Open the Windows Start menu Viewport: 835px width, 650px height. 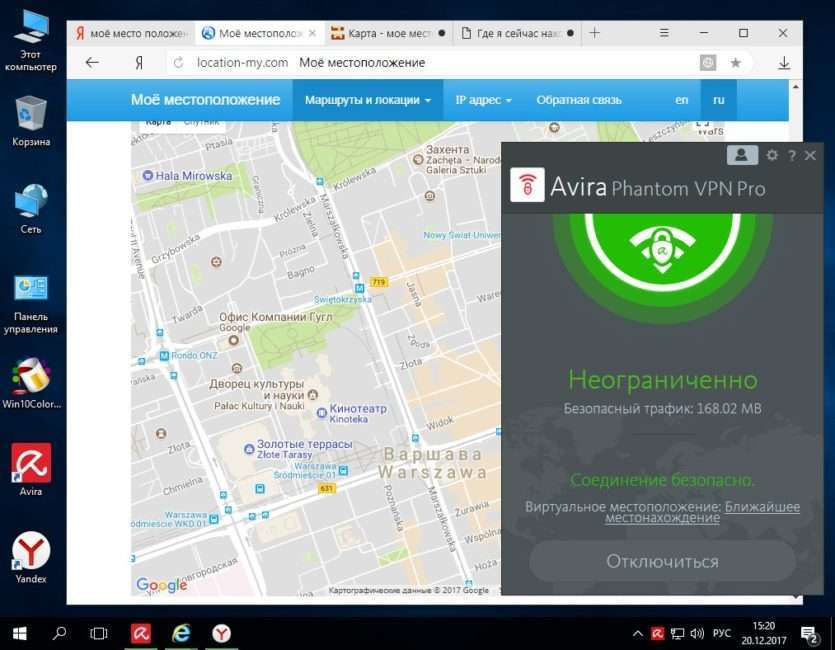[20, 633]
